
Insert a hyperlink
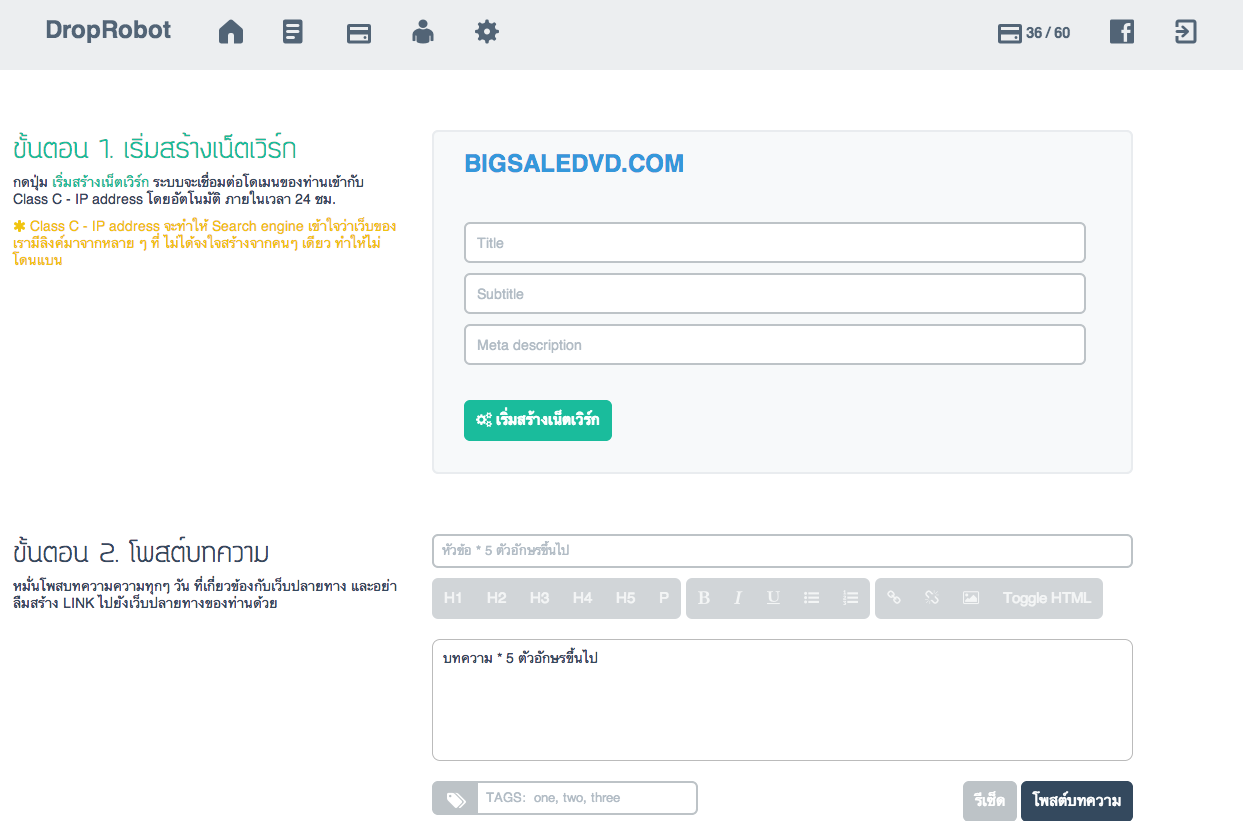tap(894, 598)
